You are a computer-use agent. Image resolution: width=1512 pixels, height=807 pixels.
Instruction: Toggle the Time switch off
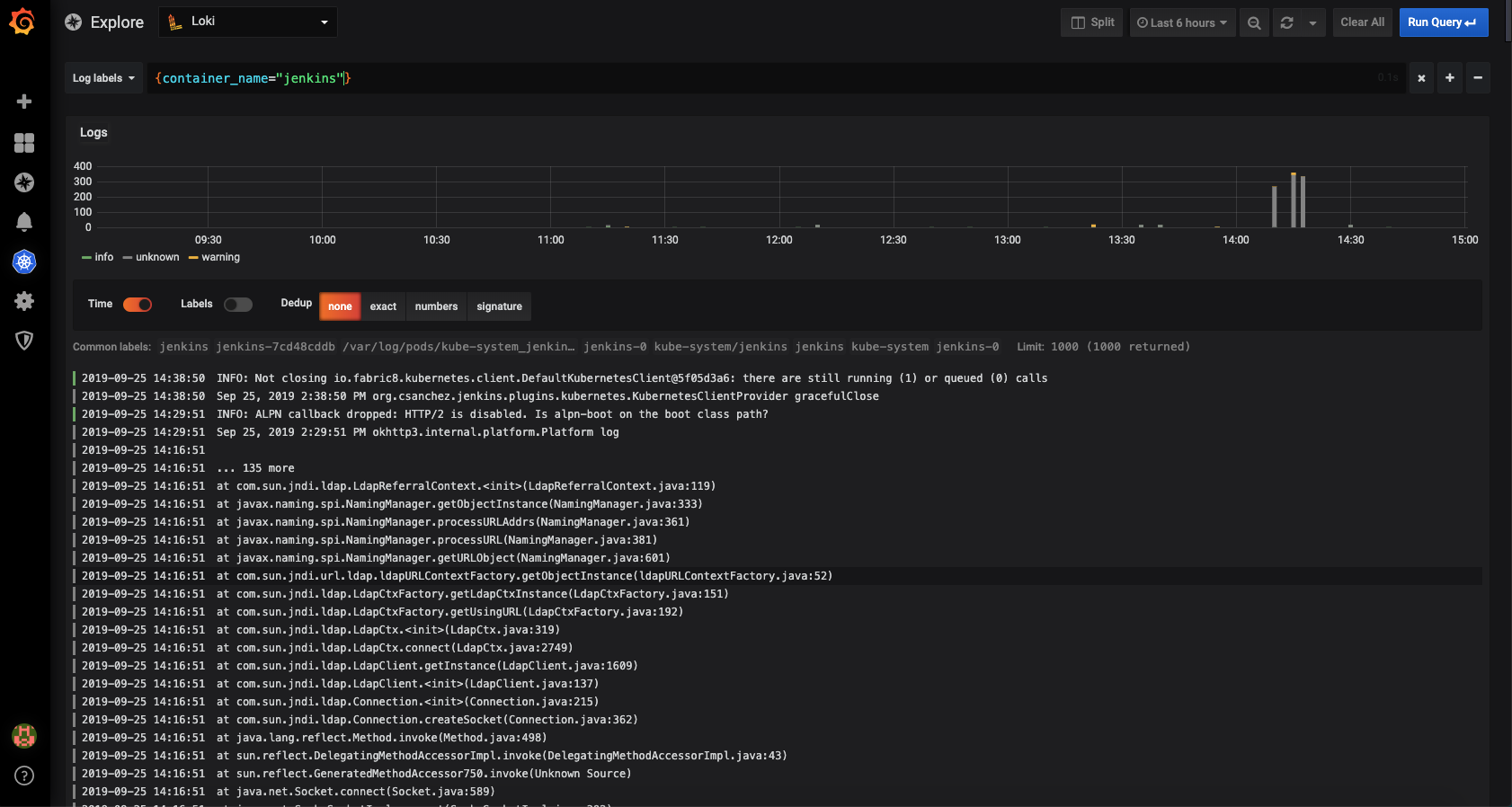[x=138, y=305]
